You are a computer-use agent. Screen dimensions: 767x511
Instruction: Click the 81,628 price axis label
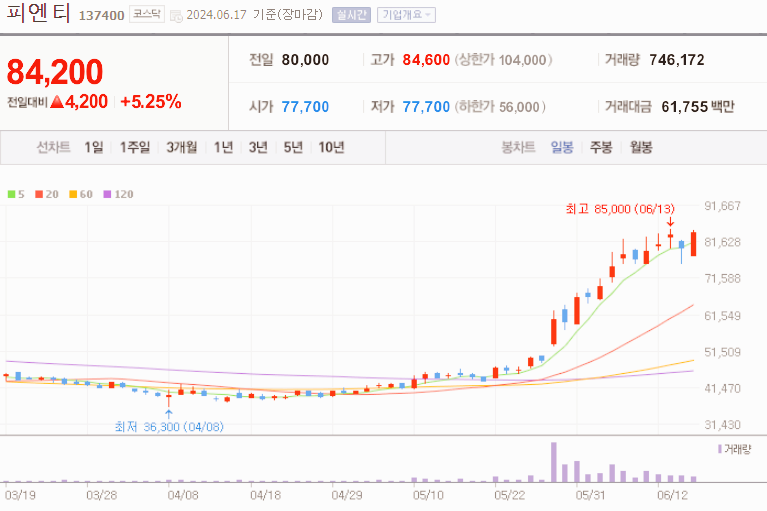722,242
